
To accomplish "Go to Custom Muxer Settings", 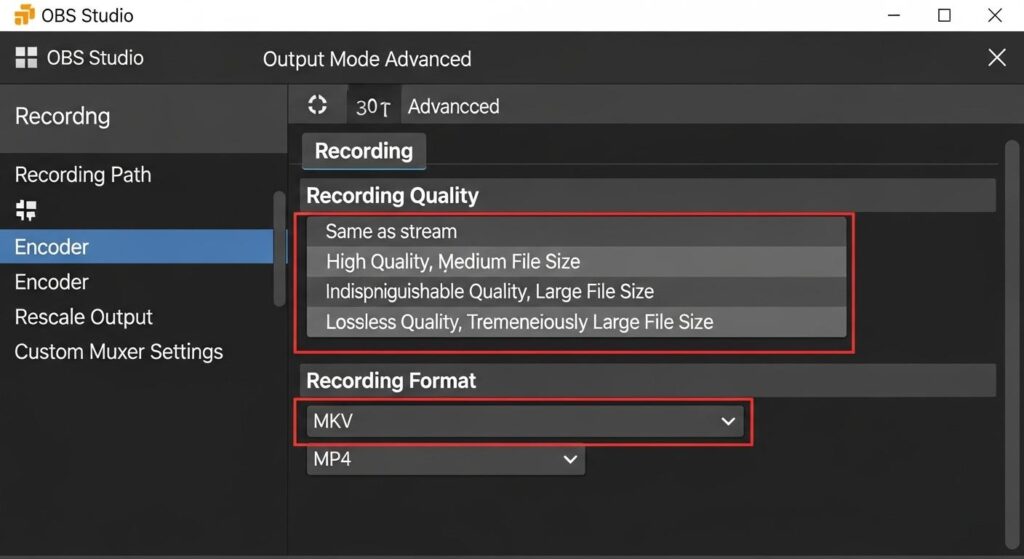I will (x=118, y=352).
